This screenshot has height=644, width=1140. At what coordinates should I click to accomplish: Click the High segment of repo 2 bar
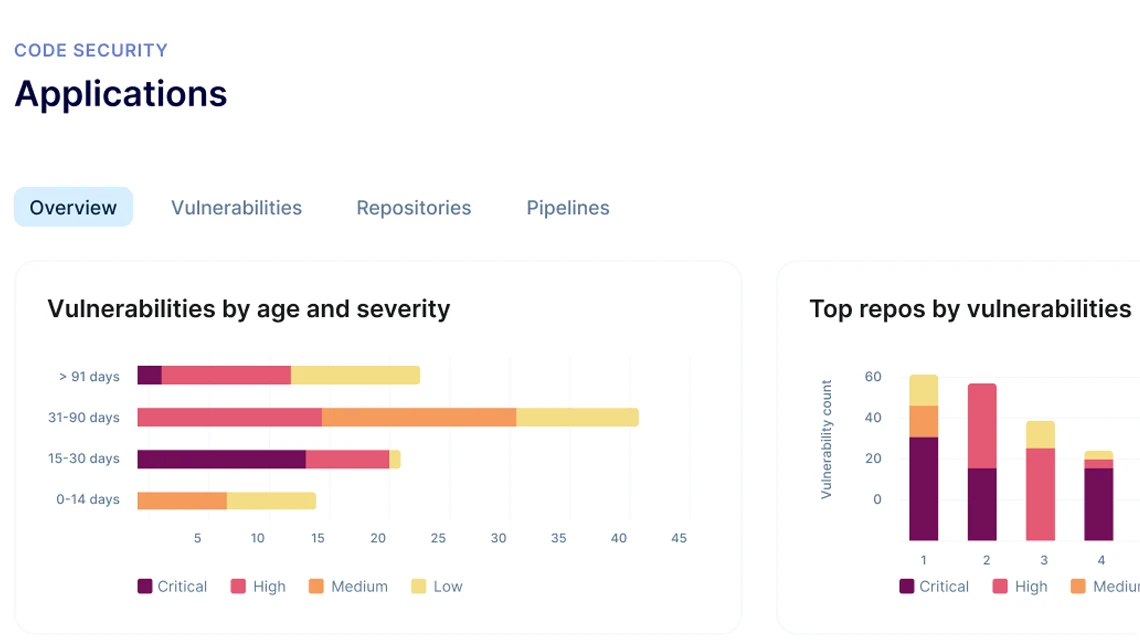(x=982, y=425)
